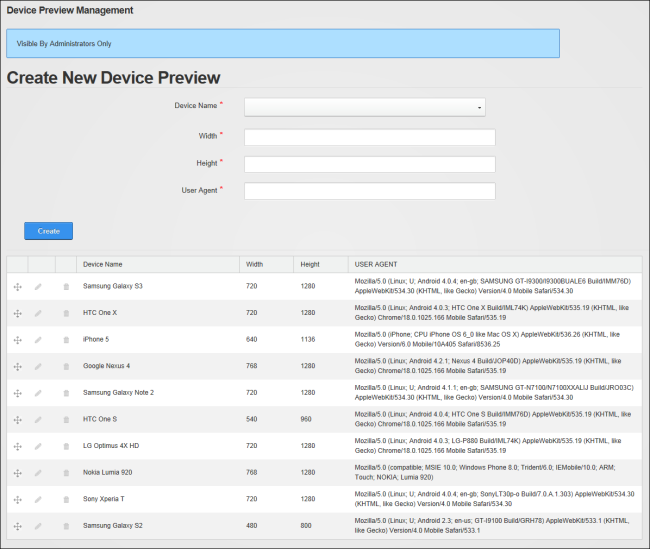Click the Samsung Galaxy S2 width value 480
The height and width of the screenshot is (549, 650).
coord(252,525)
